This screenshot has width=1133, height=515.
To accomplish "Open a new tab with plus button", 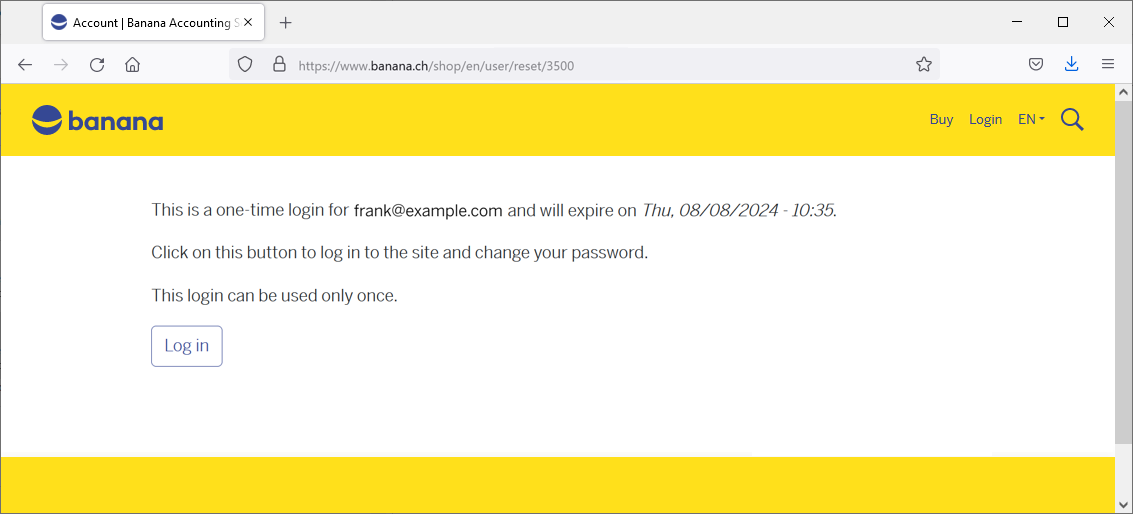I will click(x=286, y=23).
